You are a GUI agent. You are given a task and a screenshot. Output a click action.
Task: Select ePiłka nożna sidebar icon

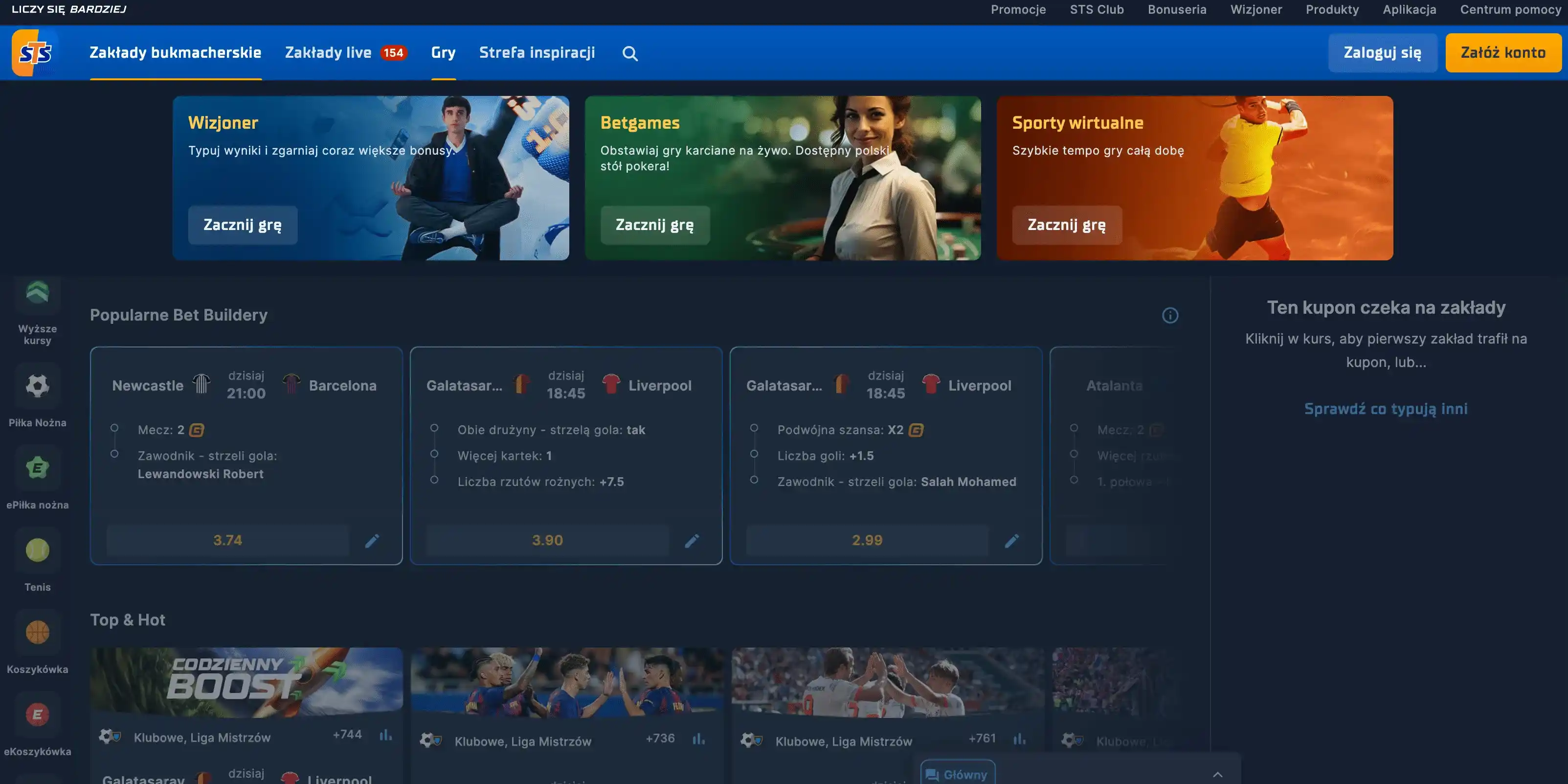pyautogui.click(x=37, y=468)
